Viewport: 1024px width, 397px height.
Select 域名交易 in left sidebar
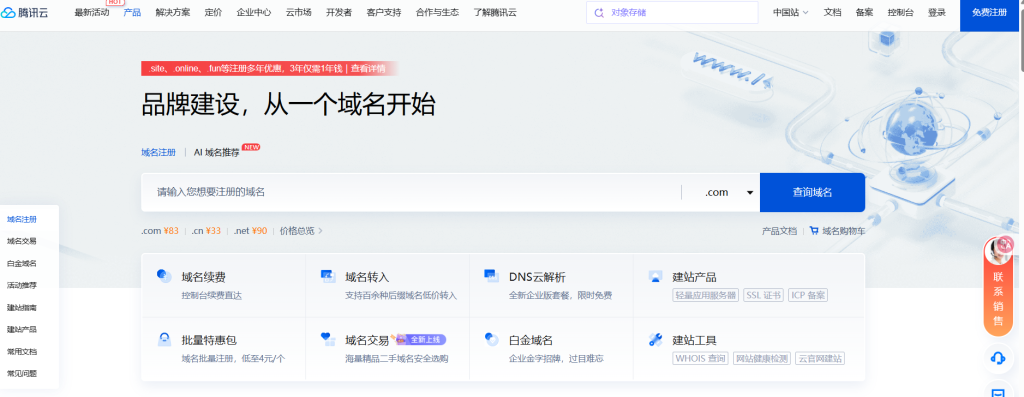[x=22, y=241]
